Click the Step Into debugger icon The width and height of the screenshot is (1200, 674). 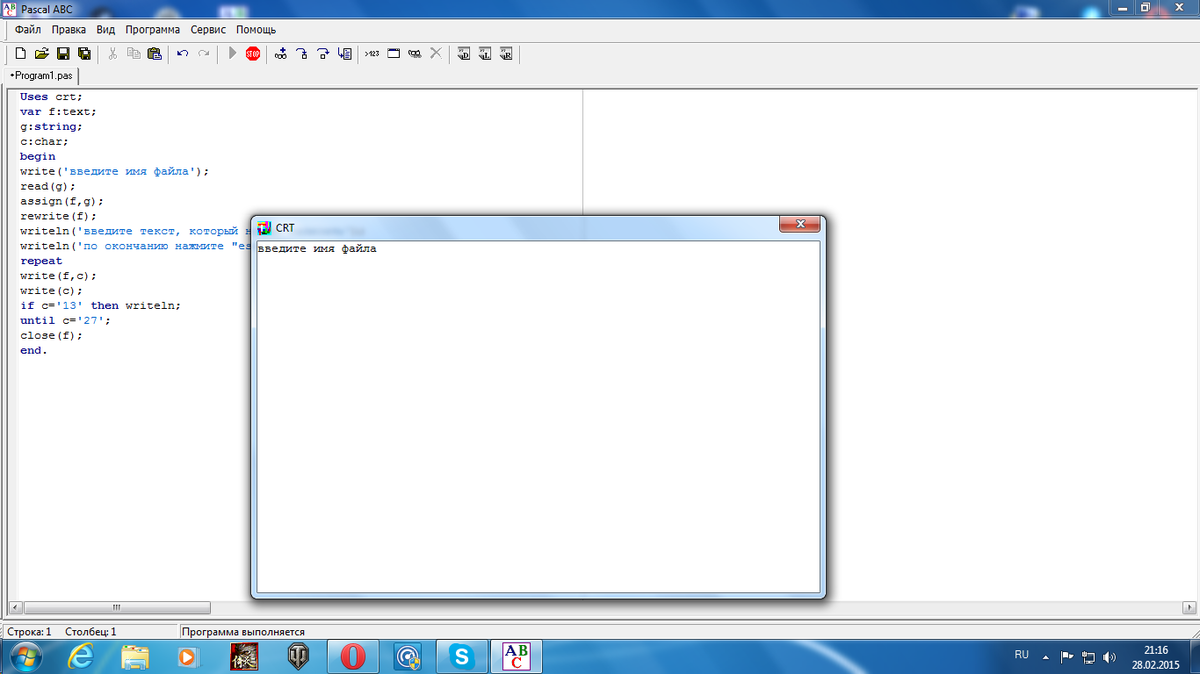pyautogui.click(x=302, y=53)
